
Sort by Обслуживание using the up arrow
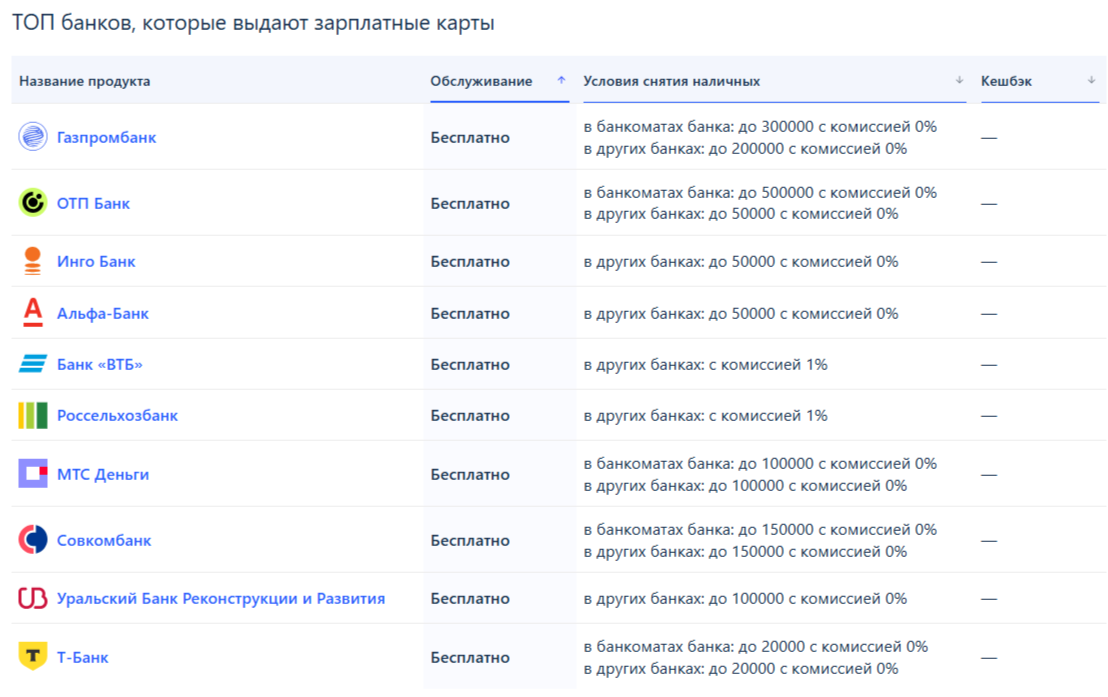[x=561, y=80]
